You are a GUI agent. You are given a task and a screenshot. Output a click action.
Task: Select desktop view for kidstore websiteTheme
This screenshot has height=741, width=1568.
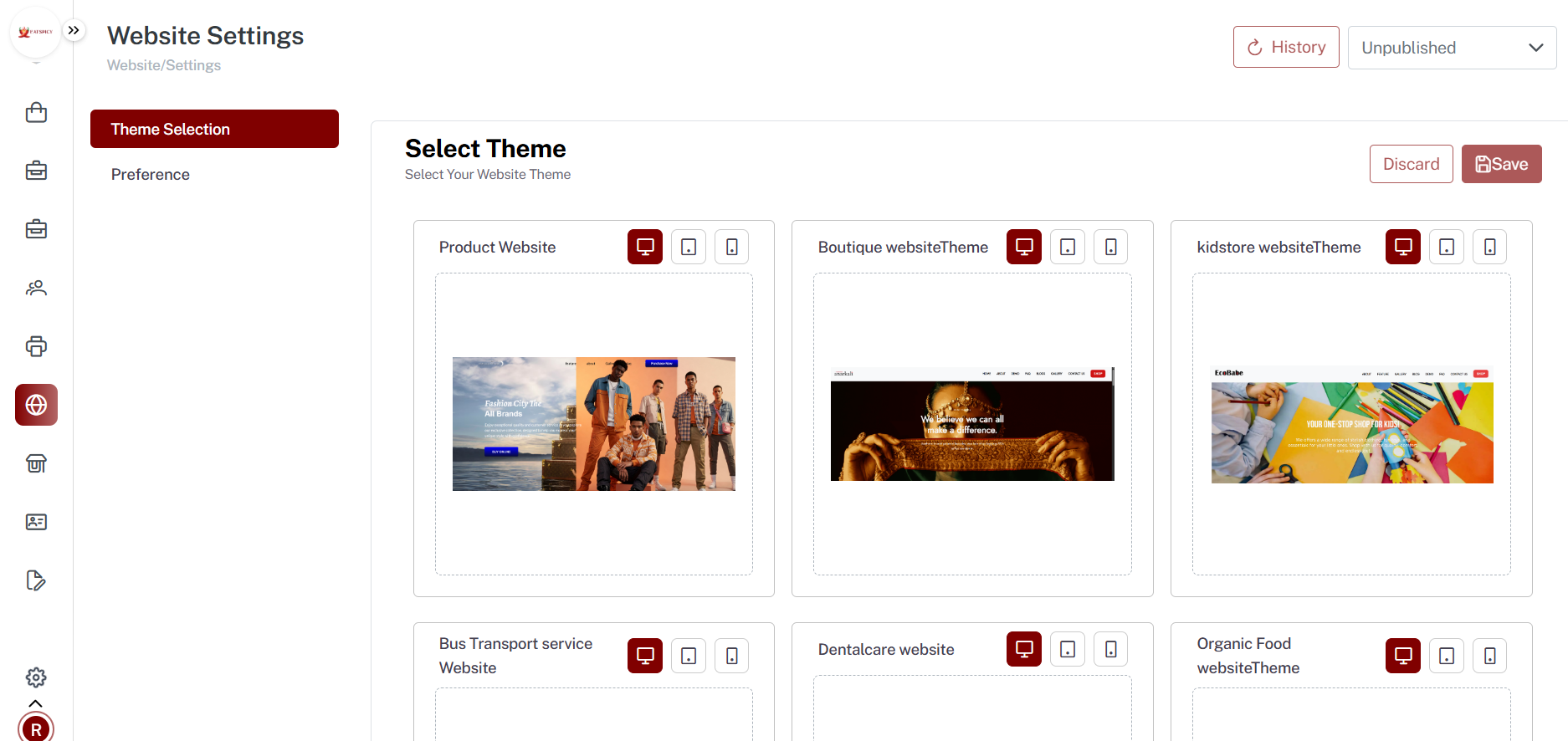(1403, 247)
